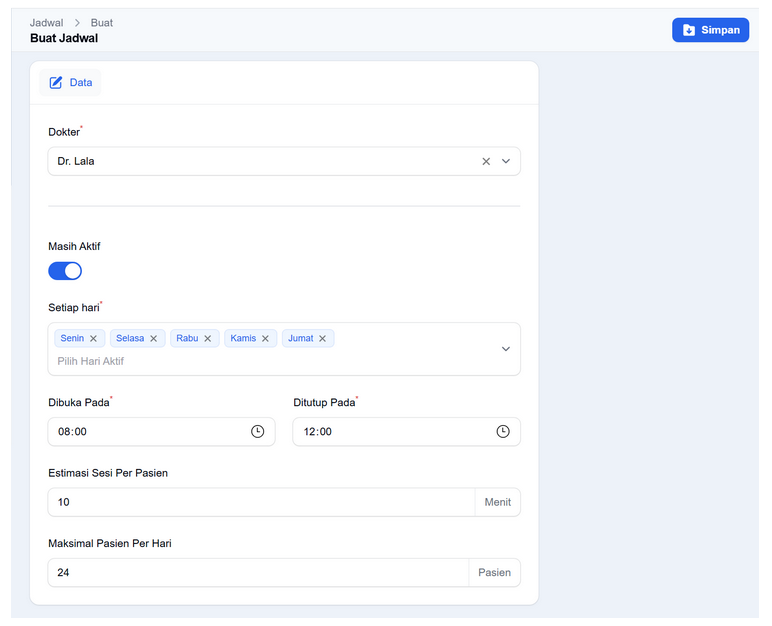This screenshot has height=626, width=772.
Task: Open clock picker for Ditutup Pada
Action: coord(503,431)
